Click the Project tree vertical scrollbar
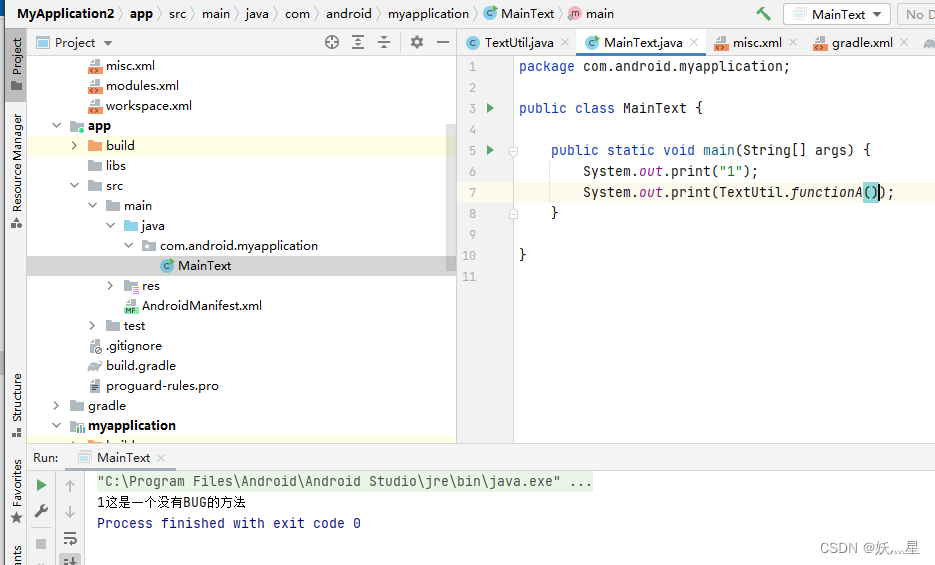The width and height of the screenshot is (935, 565). pyautogui.click(x=451, y=198)
